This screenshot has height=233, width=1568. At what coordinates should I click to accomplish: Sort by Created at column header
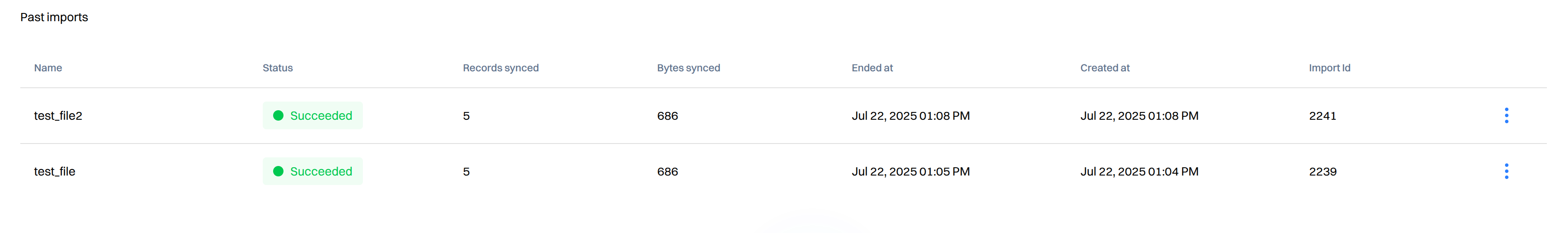tap(1104, 68)
